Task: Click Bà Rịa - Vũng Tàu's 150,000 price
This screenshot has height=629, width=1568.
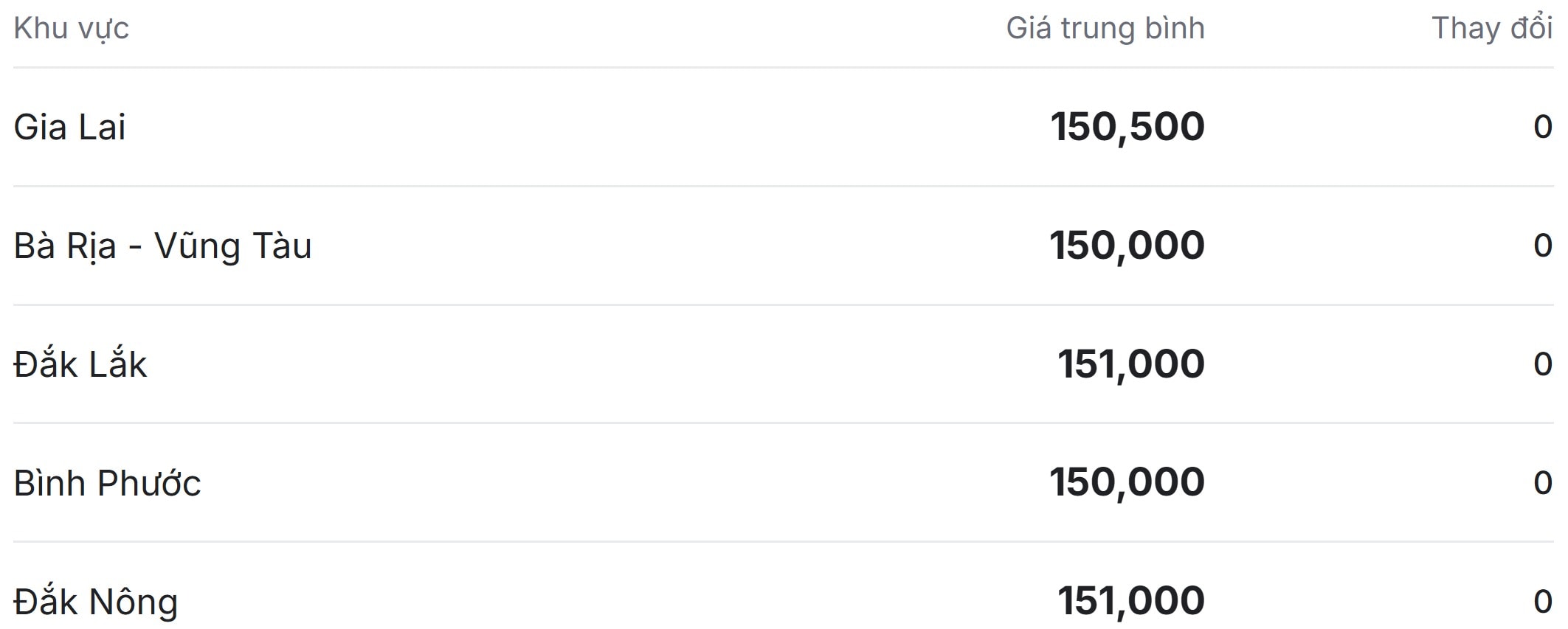Action: pos(1127,246)
